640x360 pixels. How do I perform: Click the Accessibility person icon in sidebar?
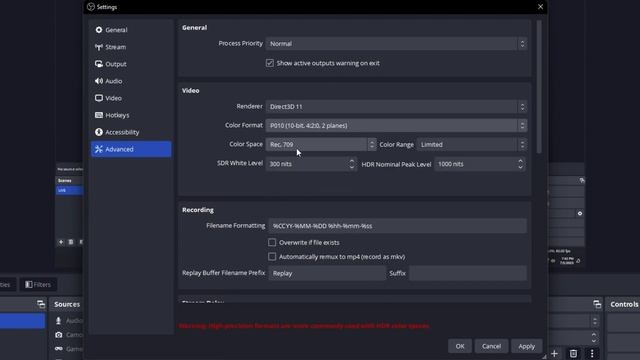pyautogui.click(x=99, y=132)
